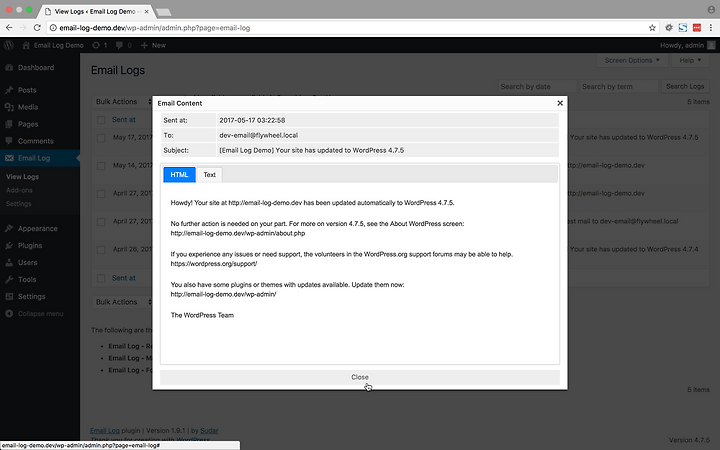Check the May 14, 2017 log row

click(101, 166)
